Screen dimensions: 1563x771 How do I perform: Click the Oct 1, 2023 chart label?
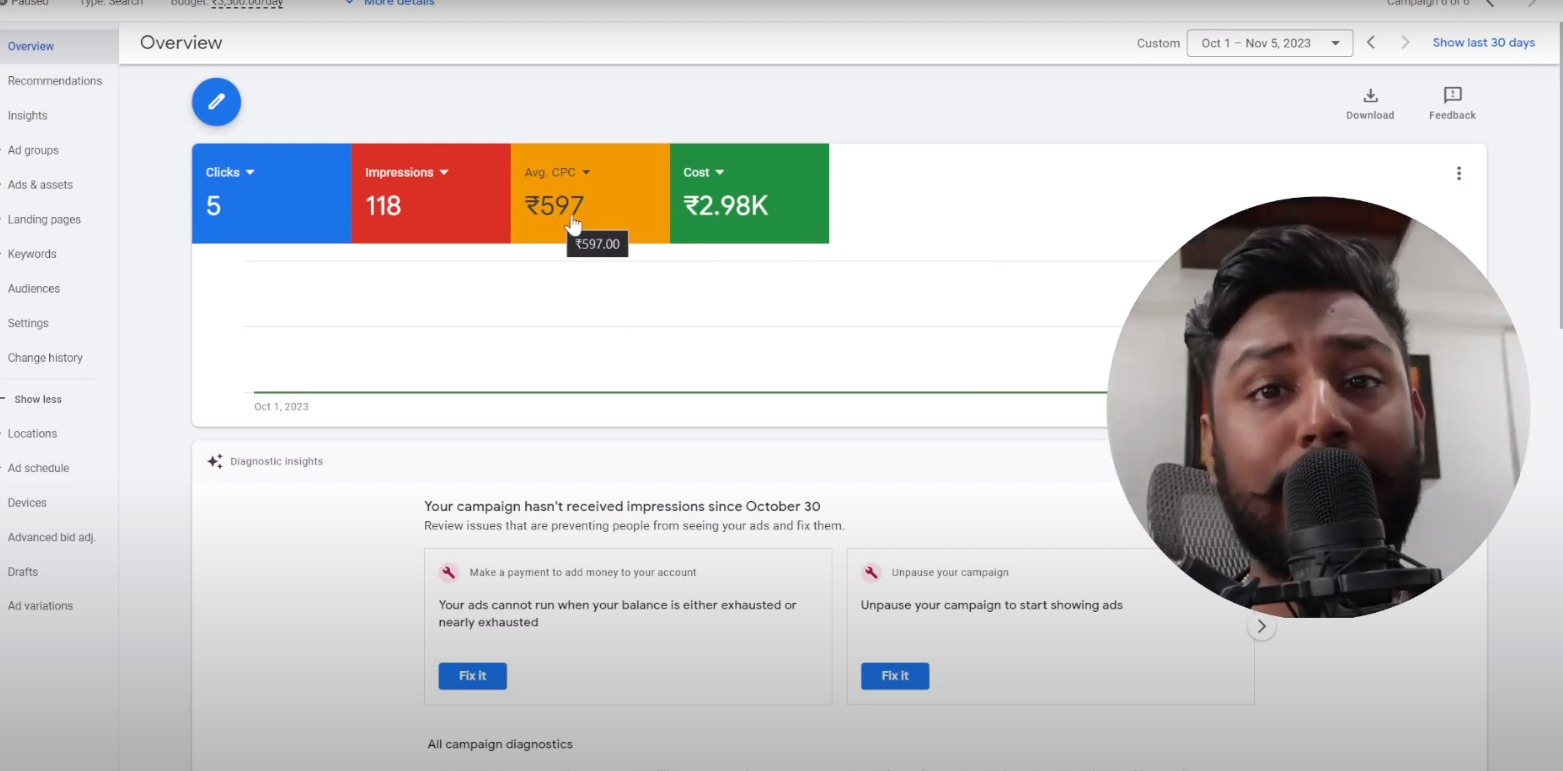(281, 407)
